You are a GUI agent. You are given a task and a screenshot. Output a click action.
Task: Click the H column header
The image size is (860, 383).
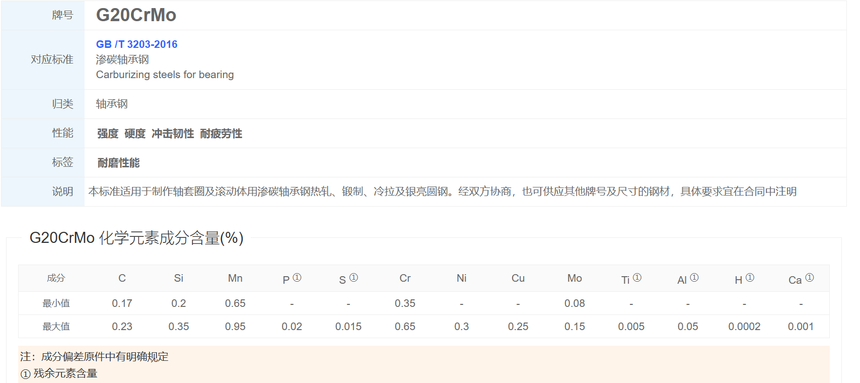744,279
